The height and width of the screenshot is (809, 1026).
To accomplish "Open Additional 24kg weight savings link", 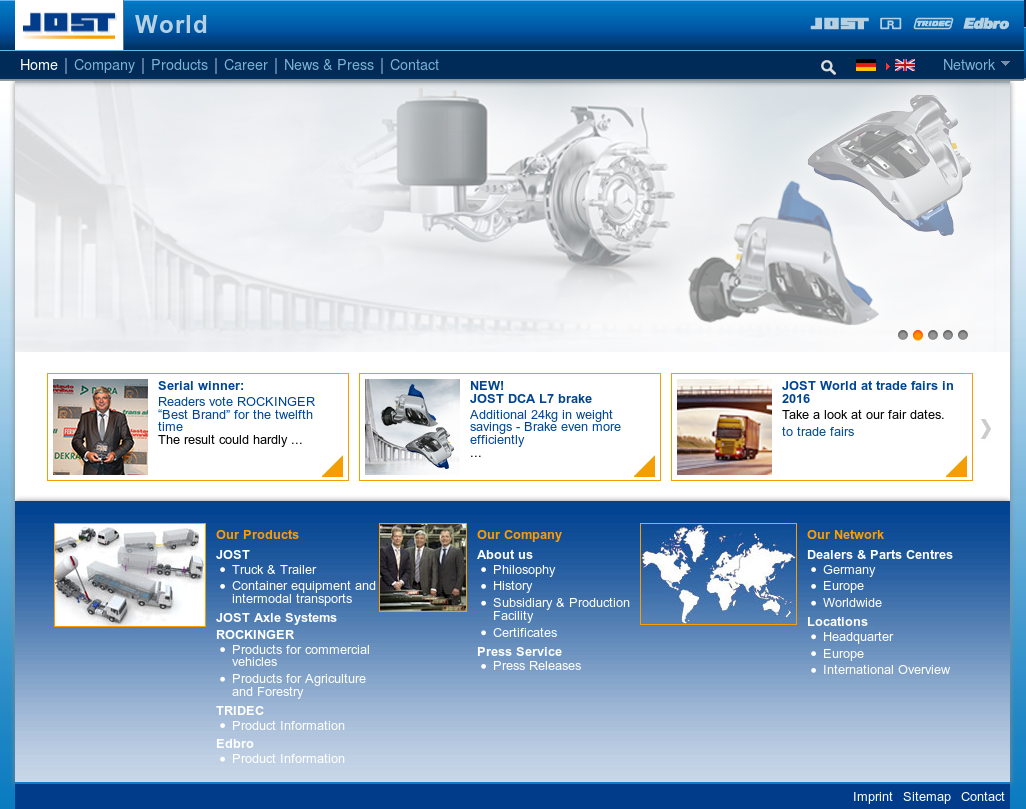I will 545,427.
